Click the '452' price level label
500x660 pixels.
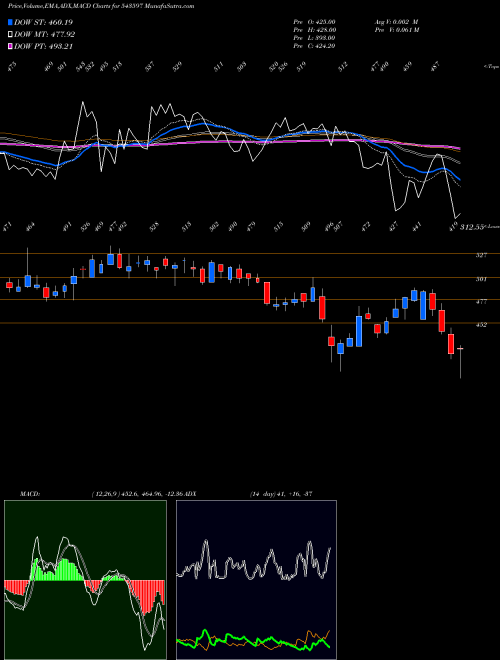tap(481, 325)
